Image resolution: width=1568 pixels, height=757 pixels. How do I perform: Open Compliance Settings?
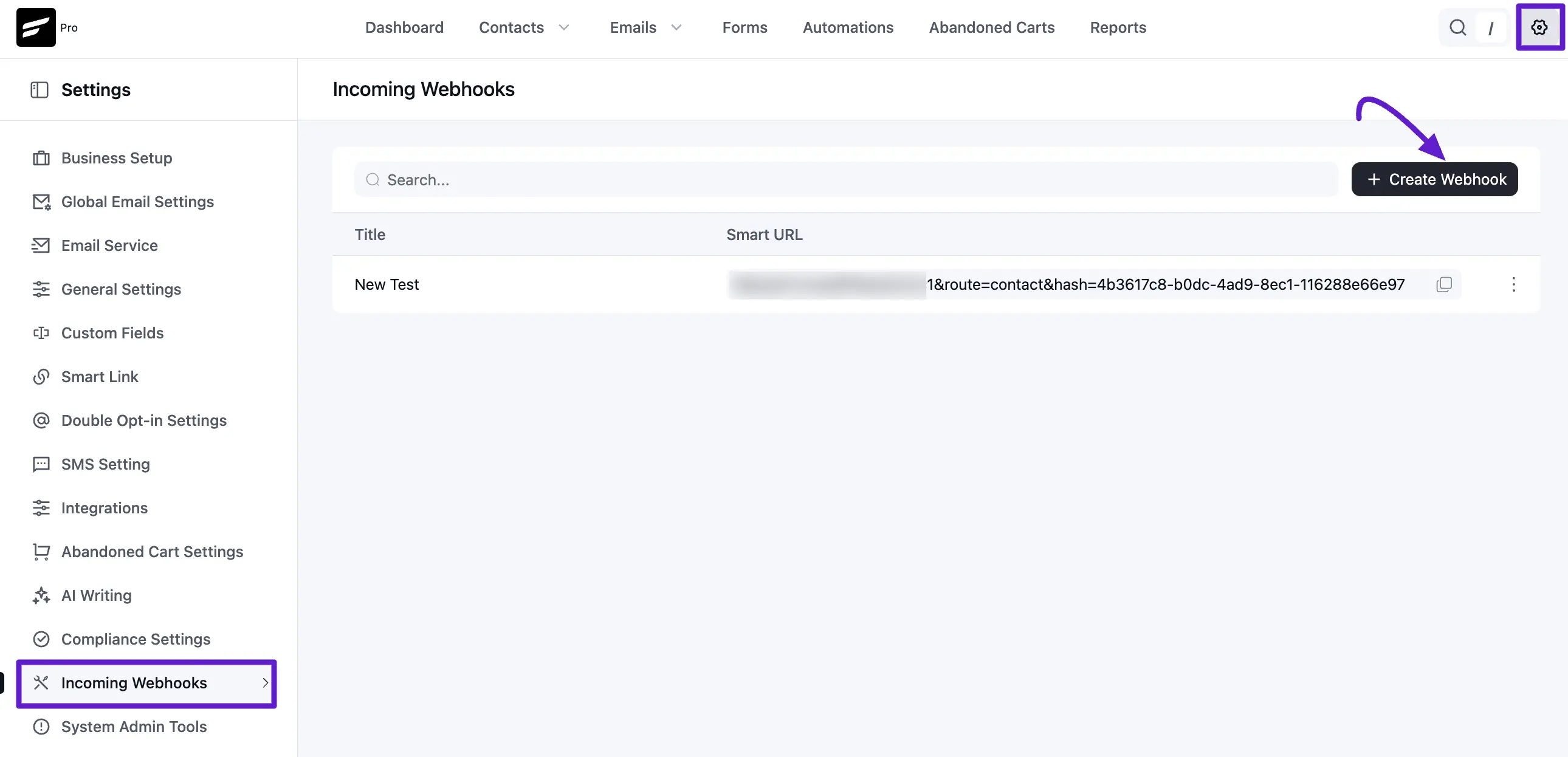(x=136, y=639)
